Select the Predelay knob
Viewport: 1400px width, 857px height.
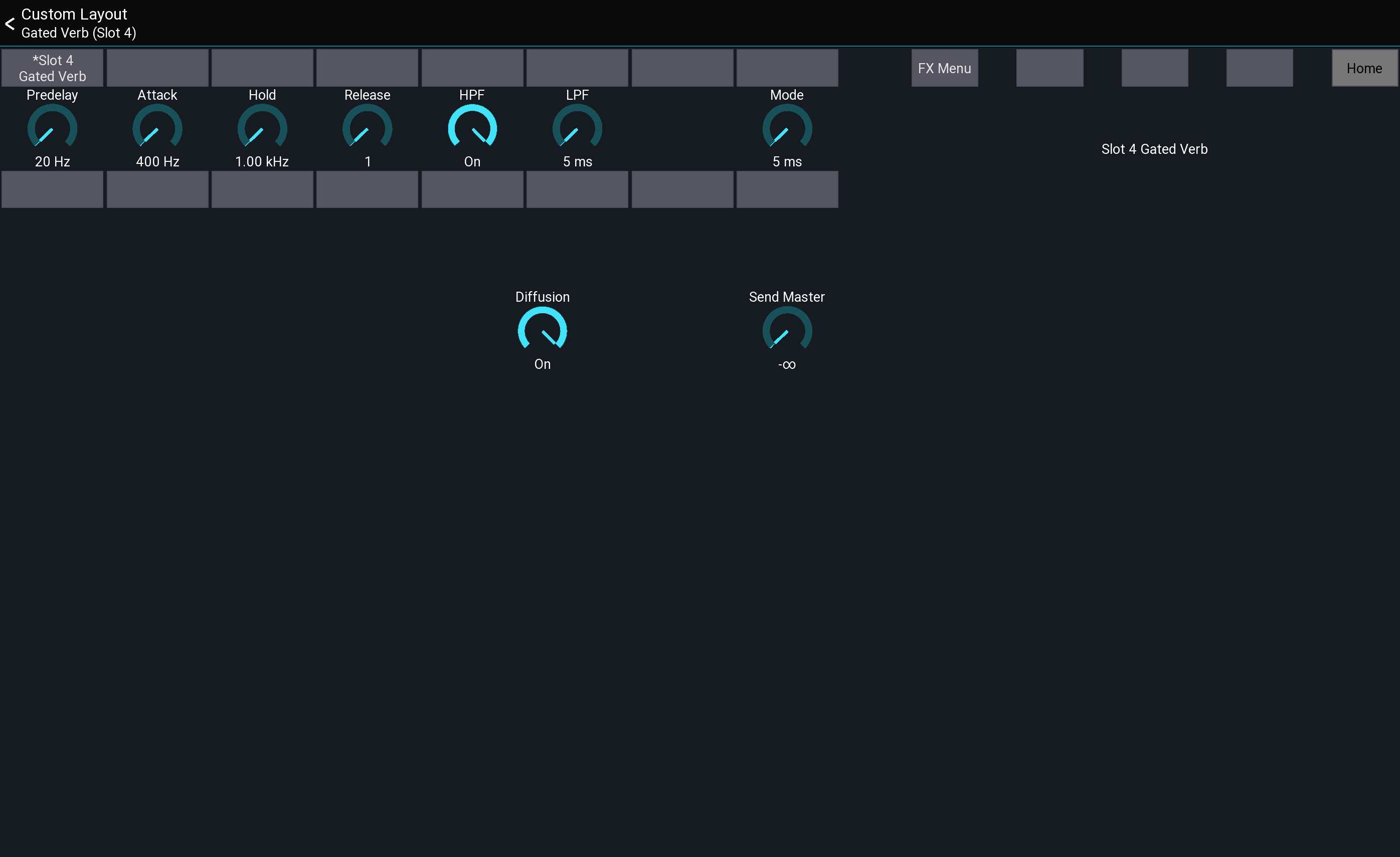point(52,128)
